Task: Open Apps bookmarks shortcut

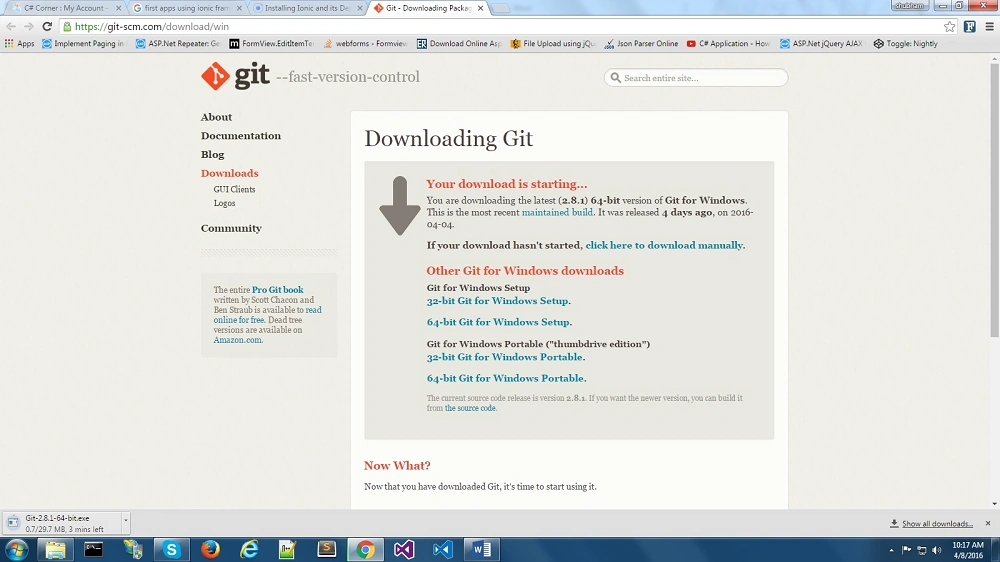Action: [19, 43]
